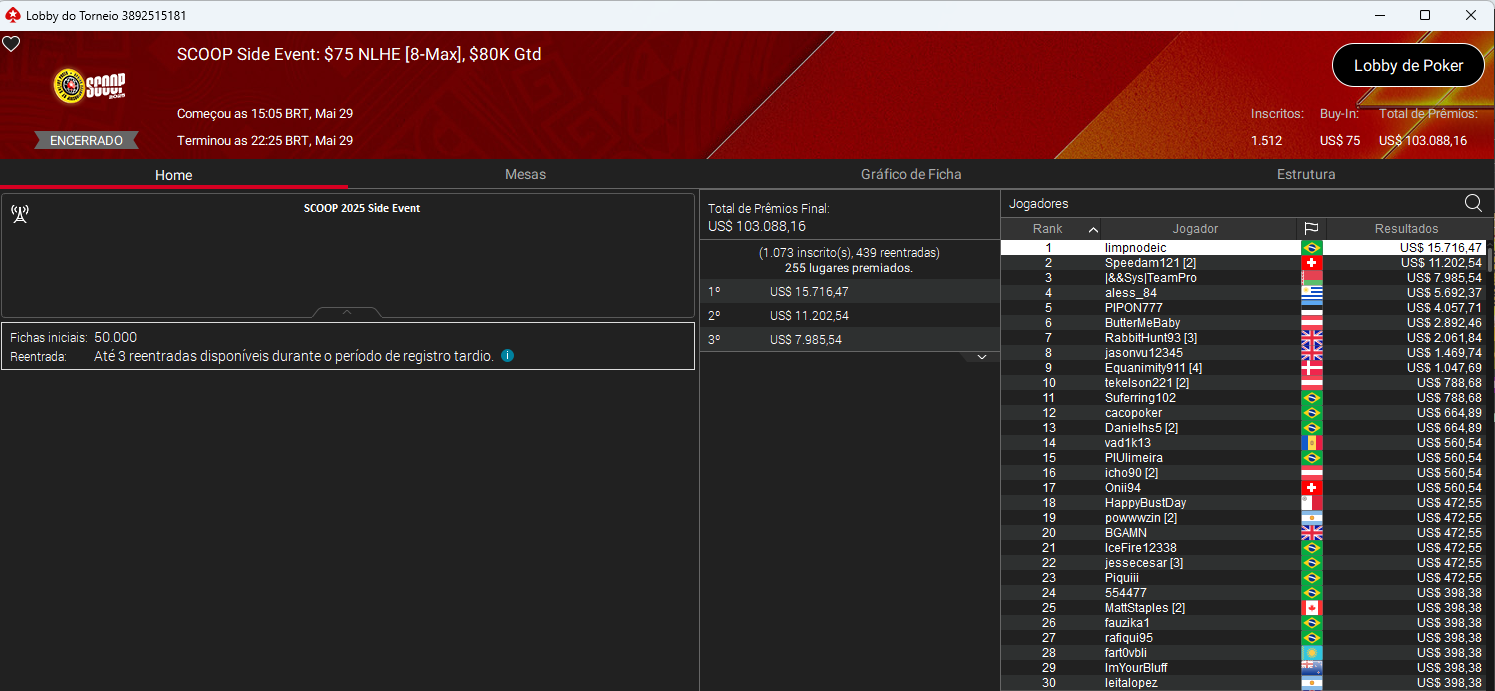Select player leitalopez row
Image resolution: width=1495 pixels, height=691 pixels.
1243,682
